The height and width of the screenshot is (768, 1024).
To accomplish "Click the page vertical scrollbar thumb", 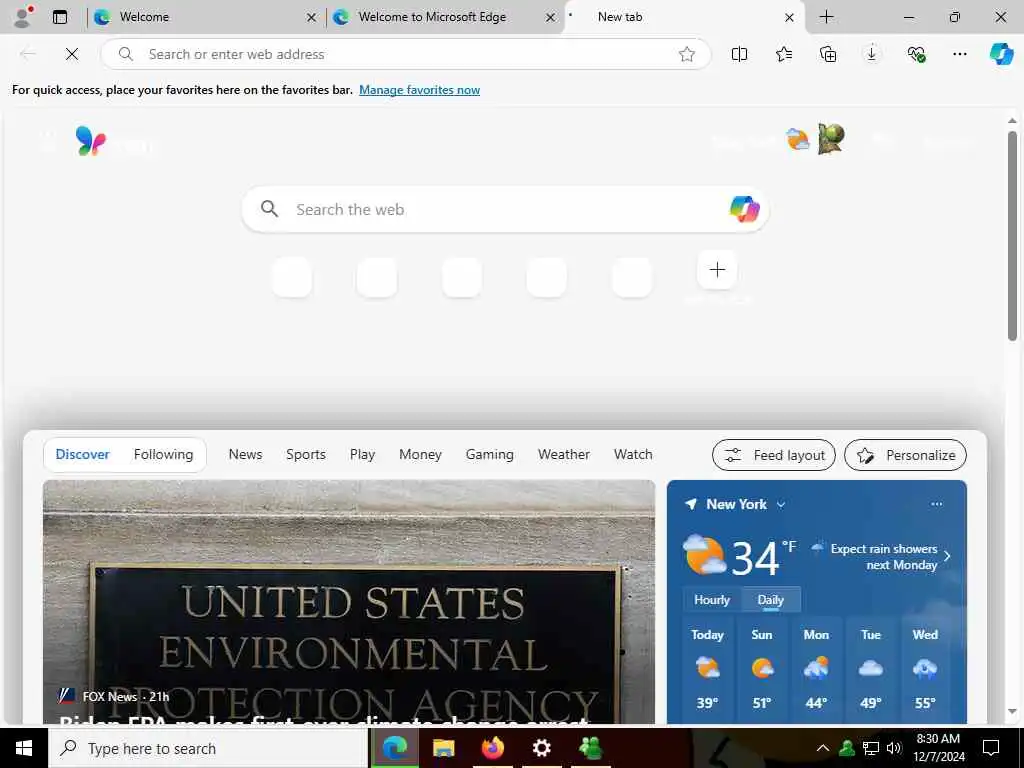I will tap(1012, 235).
